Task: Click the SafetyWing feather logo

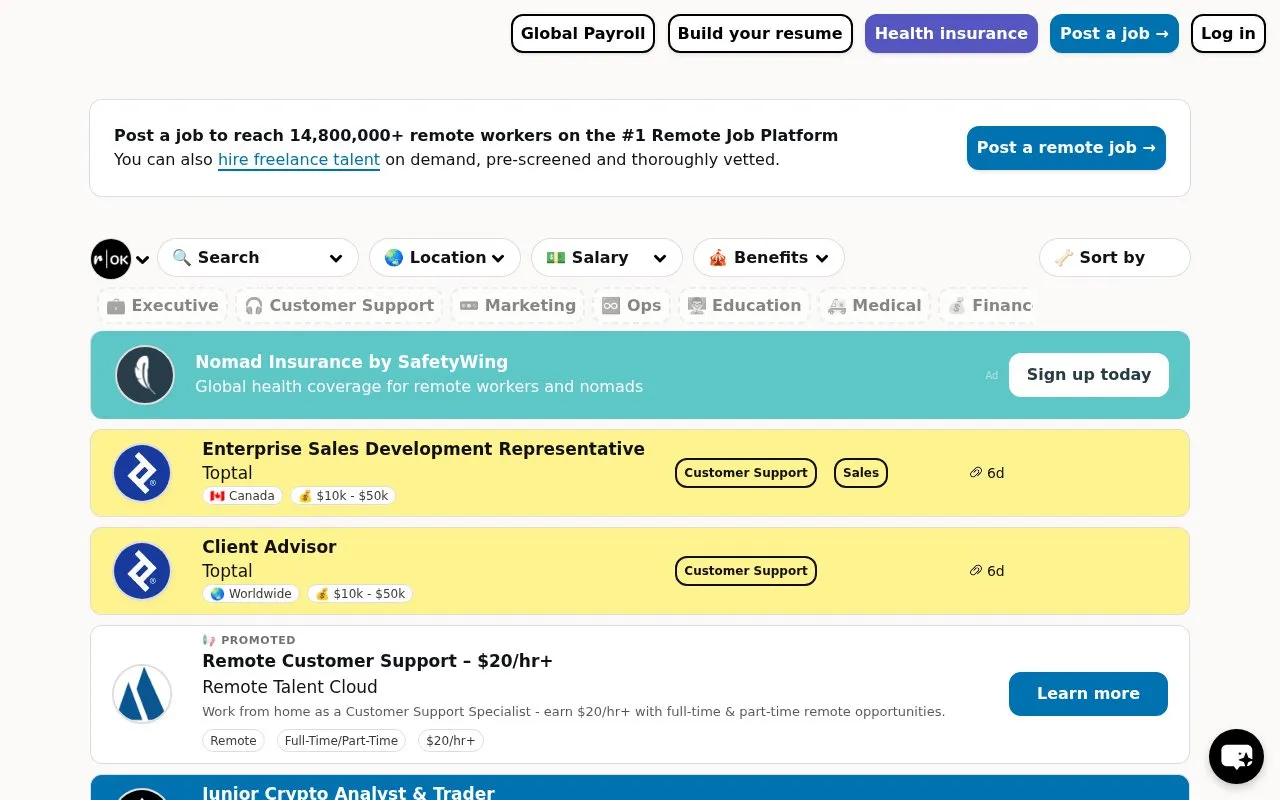Action: (145, 375)
